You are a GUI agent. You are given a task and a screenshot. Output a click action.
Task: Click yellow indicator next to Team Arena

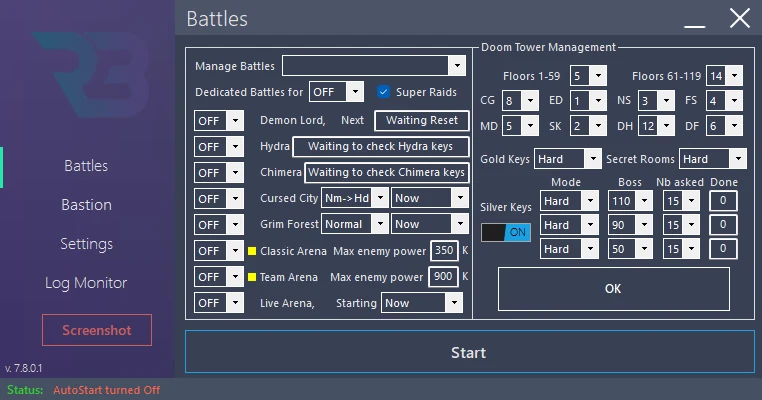pyautogui.click(x=252, y=277)
